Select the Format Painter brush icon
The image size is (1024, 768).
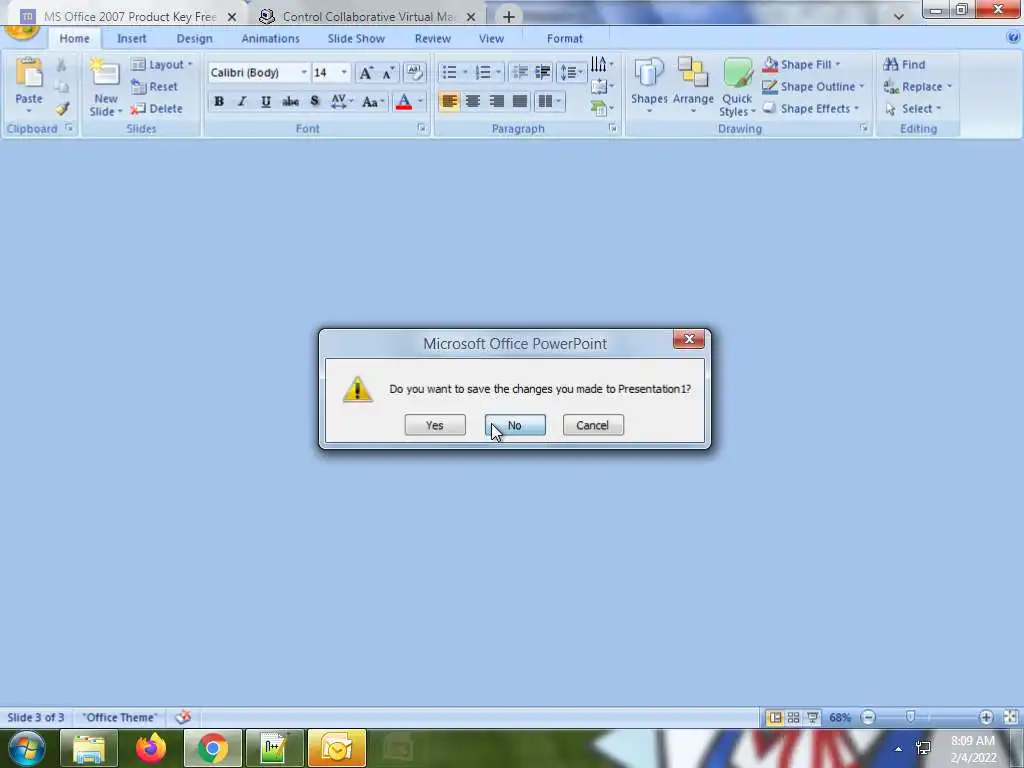click(x=62, y=108)
